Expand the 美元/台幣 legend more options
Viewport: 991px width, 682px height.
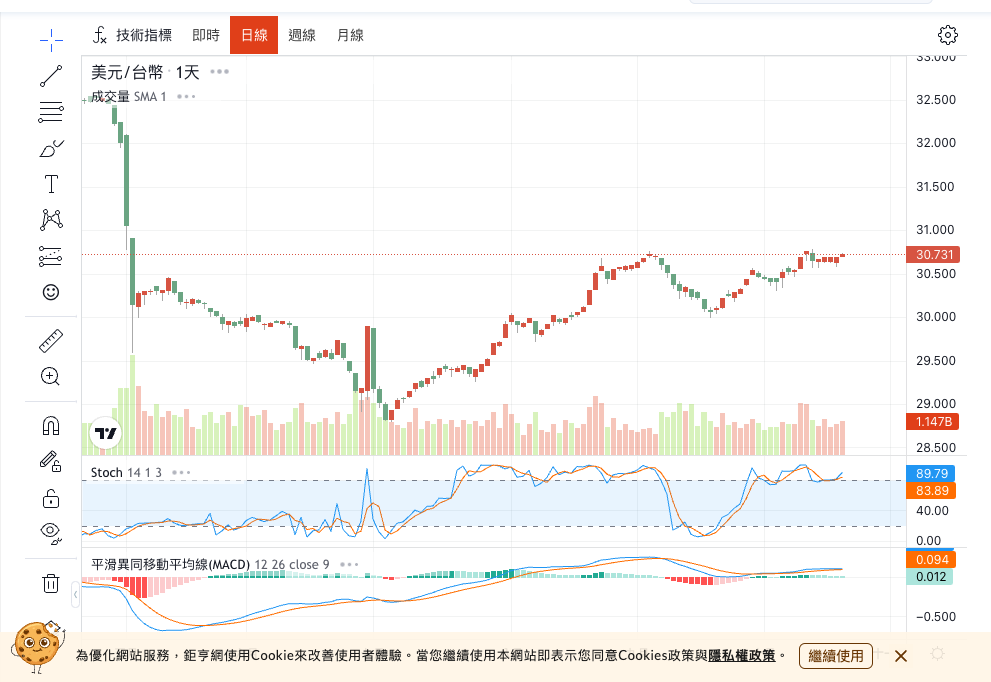point(220,72)
